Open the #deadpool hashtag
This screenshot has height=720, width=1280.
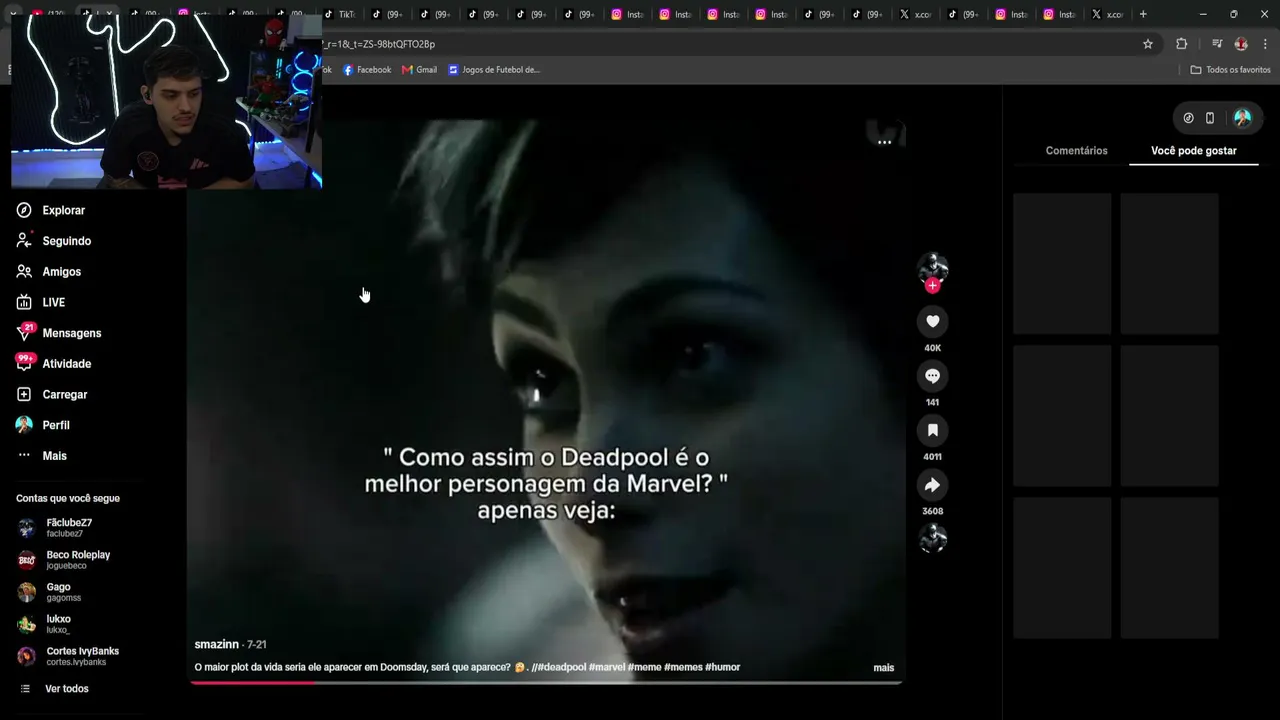click(561, 667)
